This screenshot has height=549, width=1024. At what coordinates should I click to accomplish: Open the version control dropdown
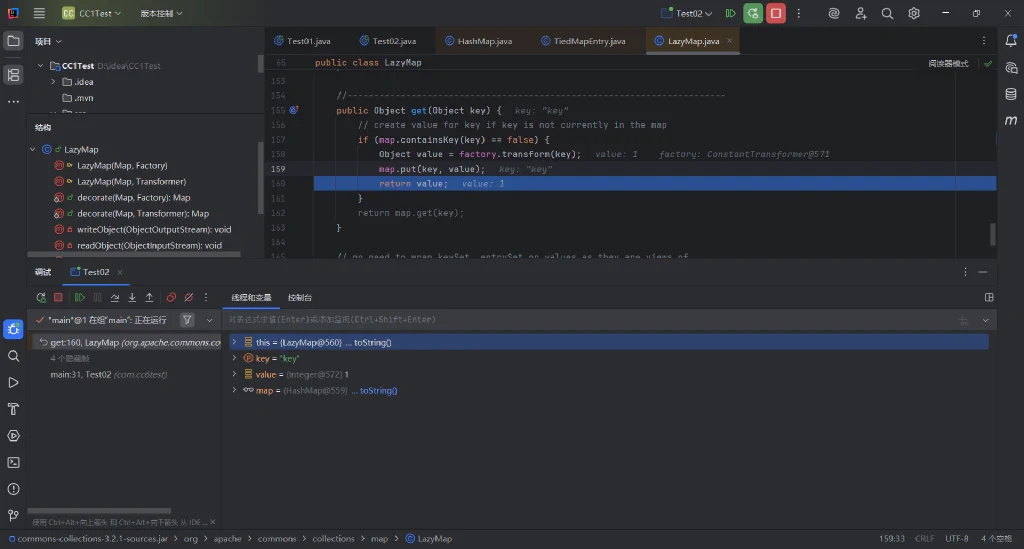pyautogui.click(x=161, y=13)
